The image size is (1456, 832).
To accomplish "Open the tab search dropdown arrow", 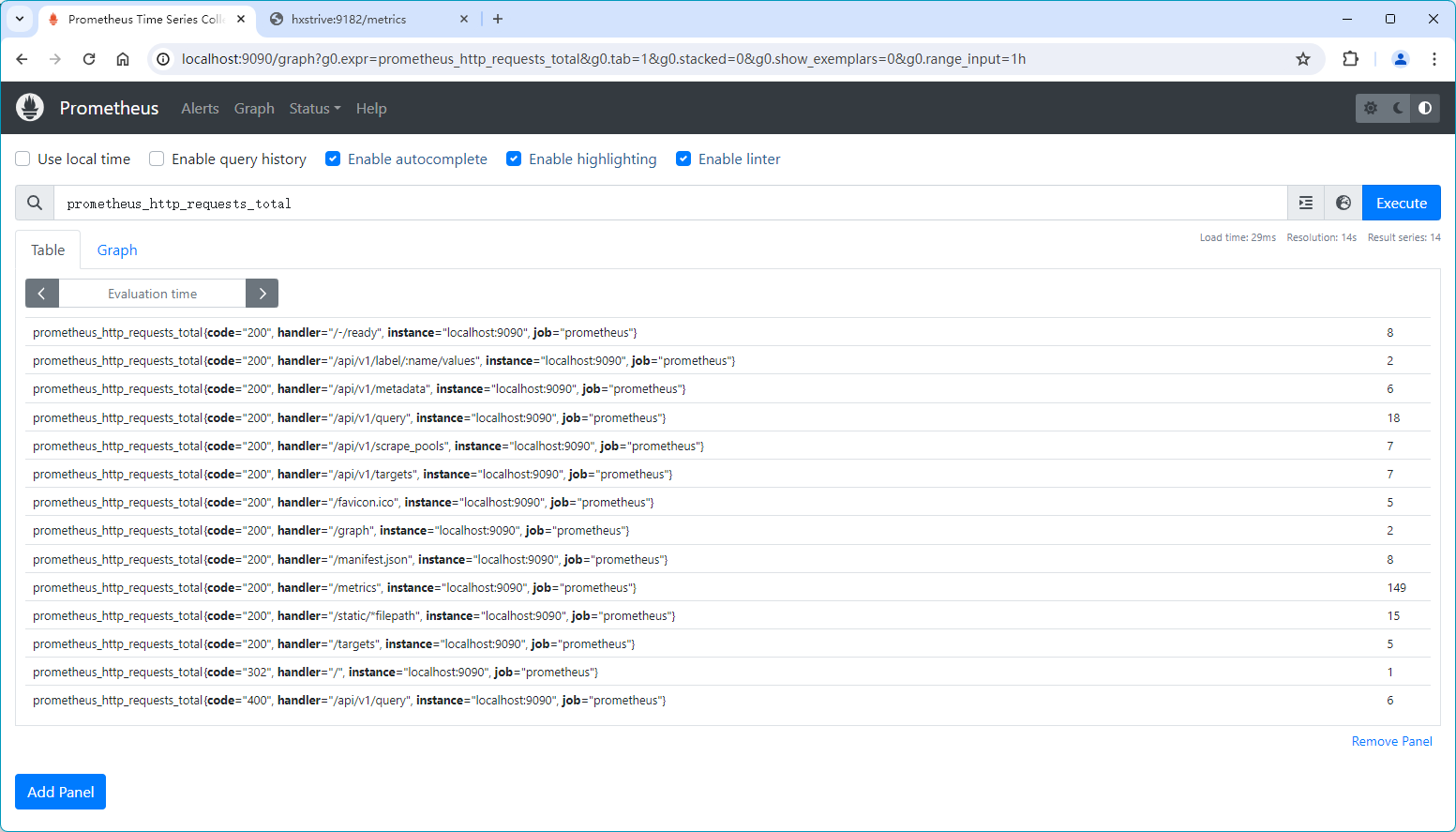I will (x=20, y=19).
